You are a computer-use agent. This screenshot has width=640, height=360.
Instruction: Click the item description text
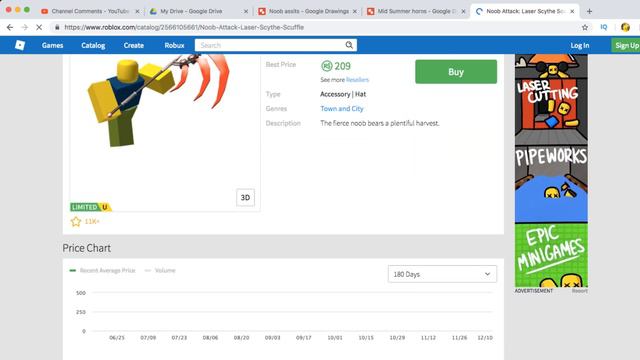coord(380,123)
